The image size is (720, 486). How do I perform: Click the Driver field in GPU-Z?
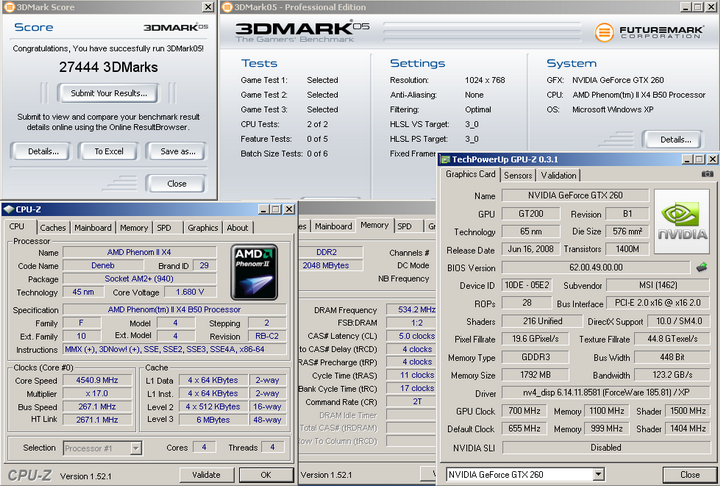pyautogui.click(x=605, y=393)
